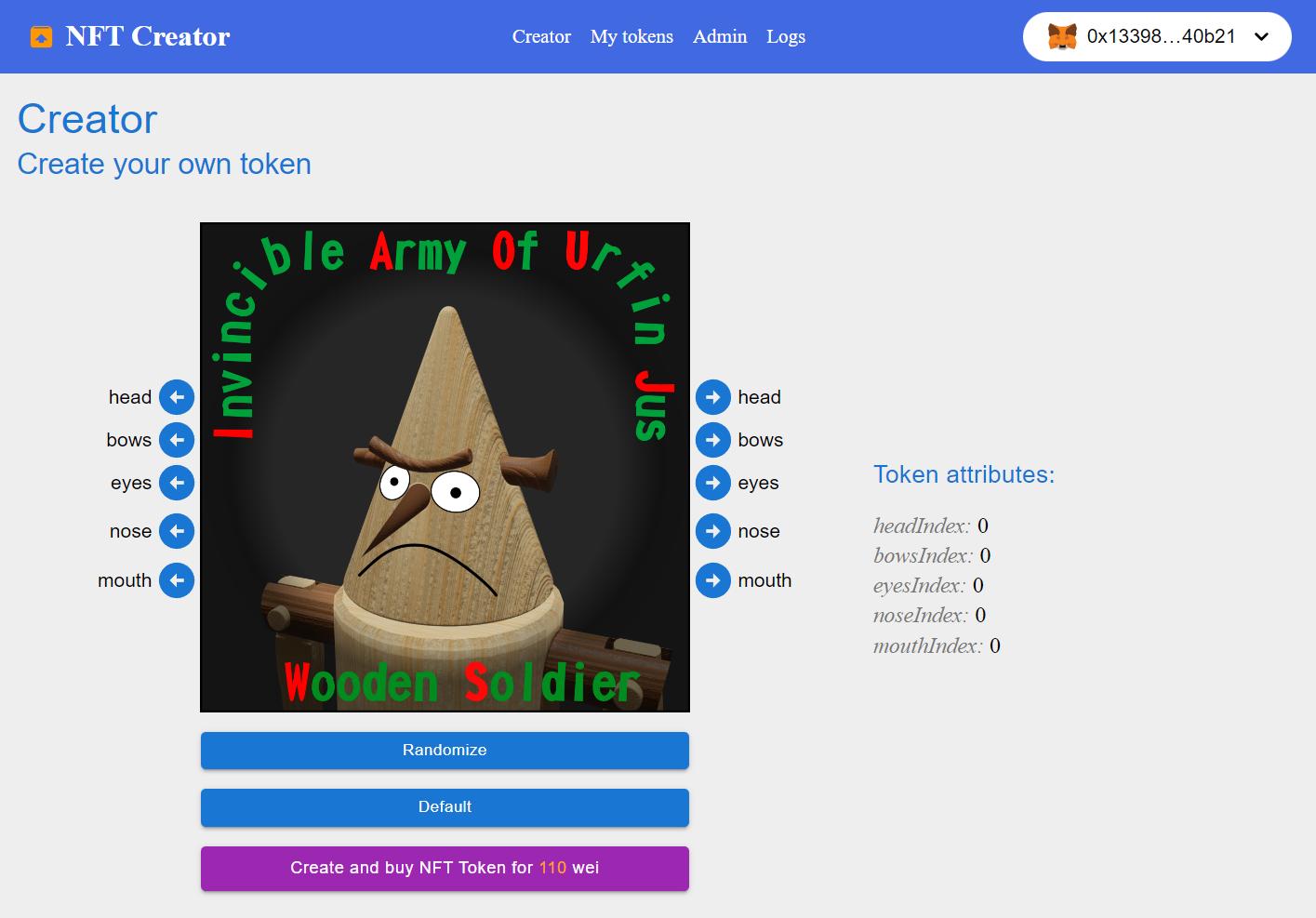Go to My tokens
Screen dimensions: 1316x918
click(x=631, y=37)
